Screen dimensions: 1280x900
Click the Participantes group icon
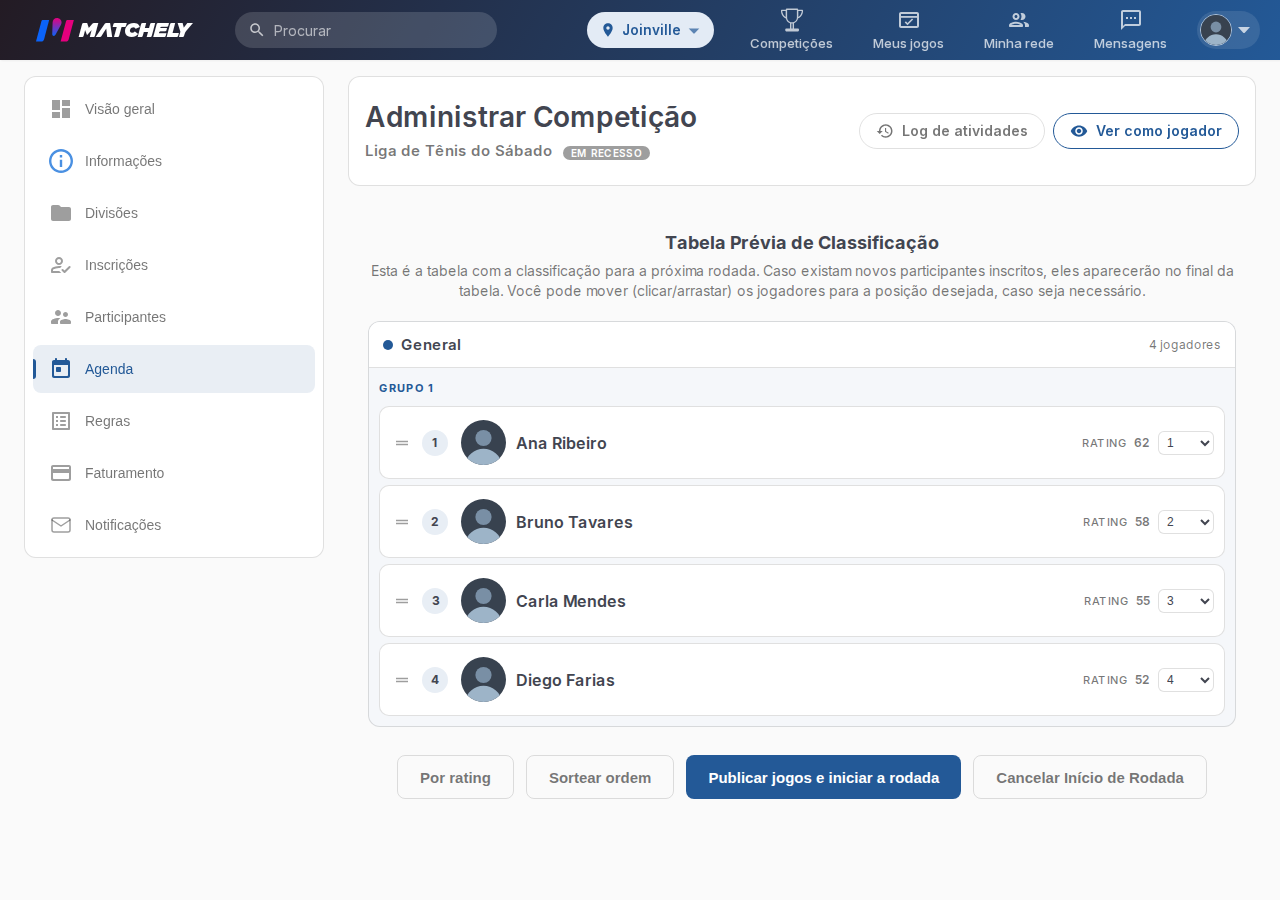click(61, 317)
